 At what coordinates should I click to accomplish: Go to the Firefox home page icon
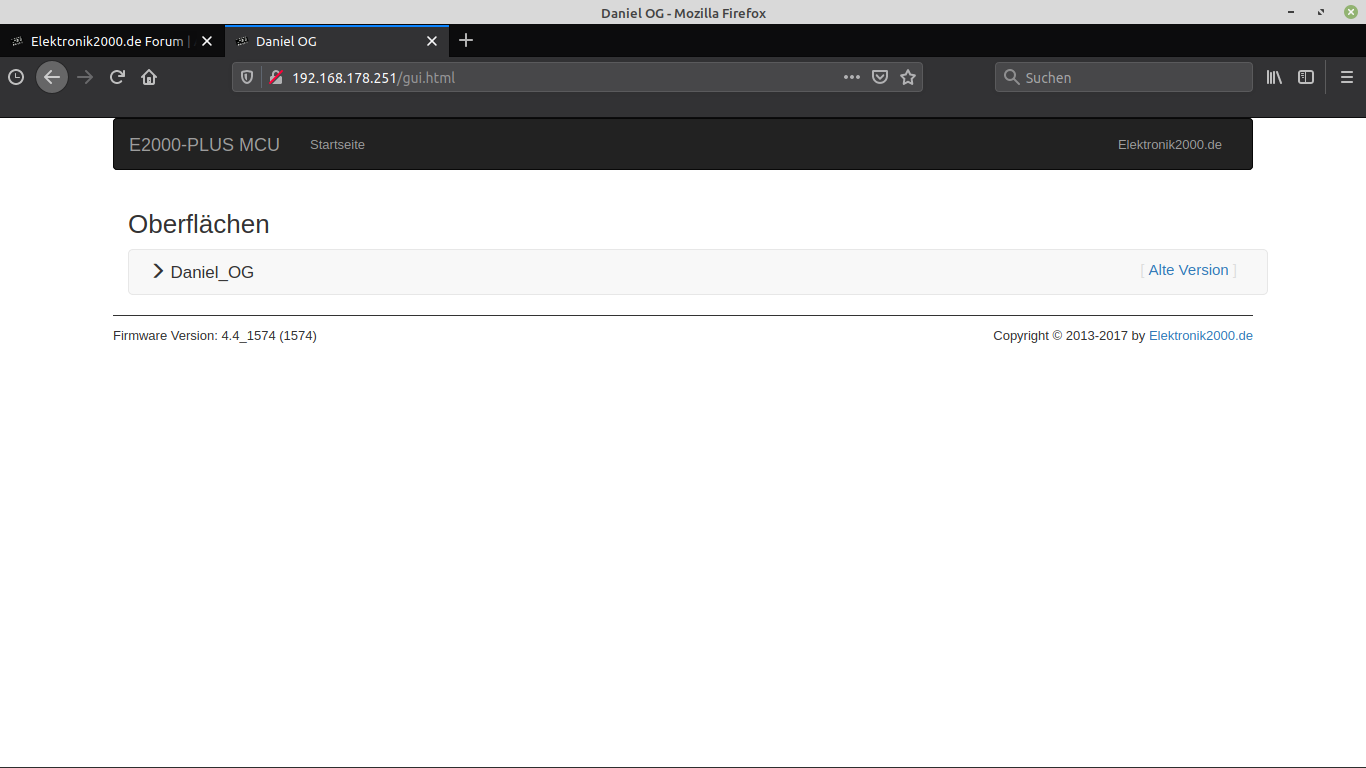click(x=149, y=77)
